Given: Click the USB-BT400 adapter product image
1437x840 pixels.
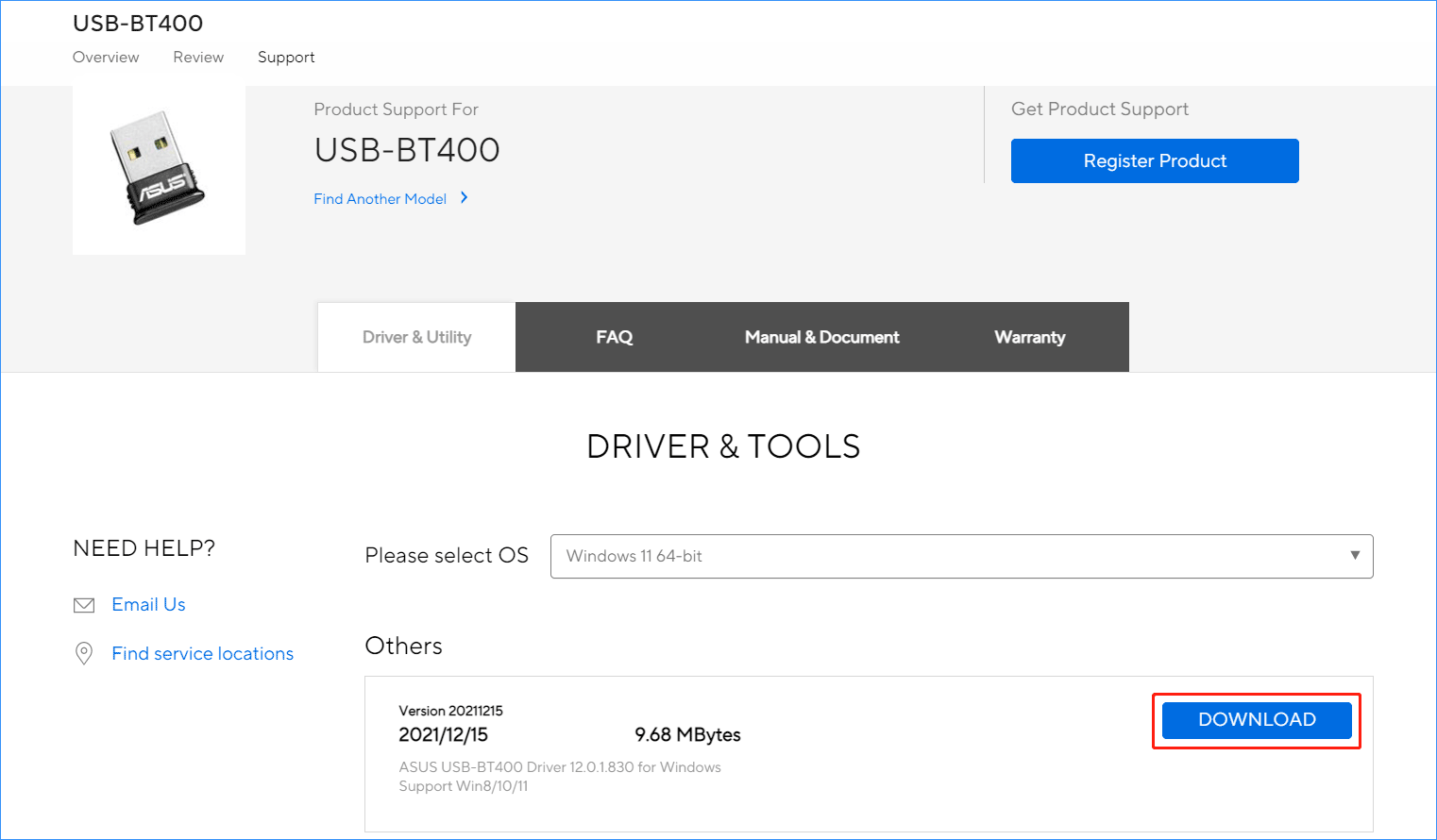Looking at the screenshot, I should coord(159,169).
